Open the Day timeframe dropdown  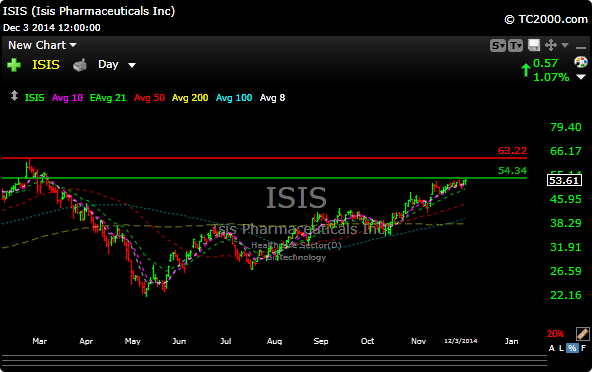tap(116, 65)
